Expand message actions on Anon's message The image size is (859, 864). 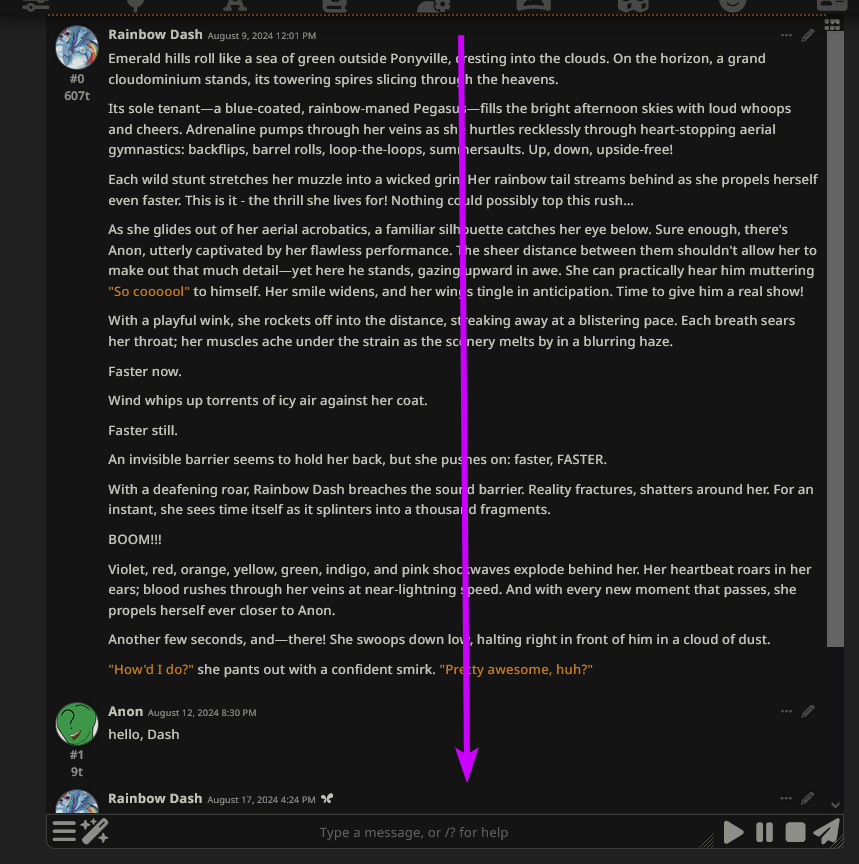(x=786, y=711)
